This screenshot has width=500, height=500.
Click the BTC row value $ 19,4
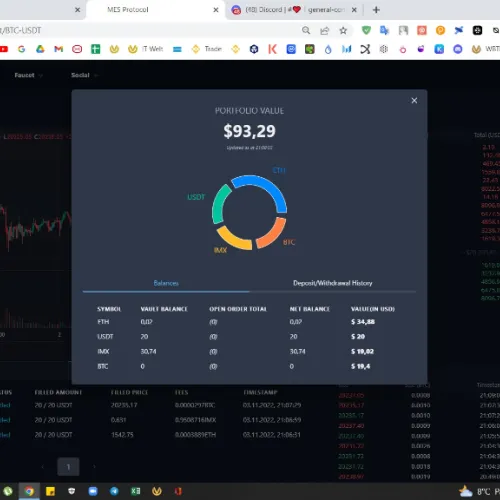tap(360, 366)
